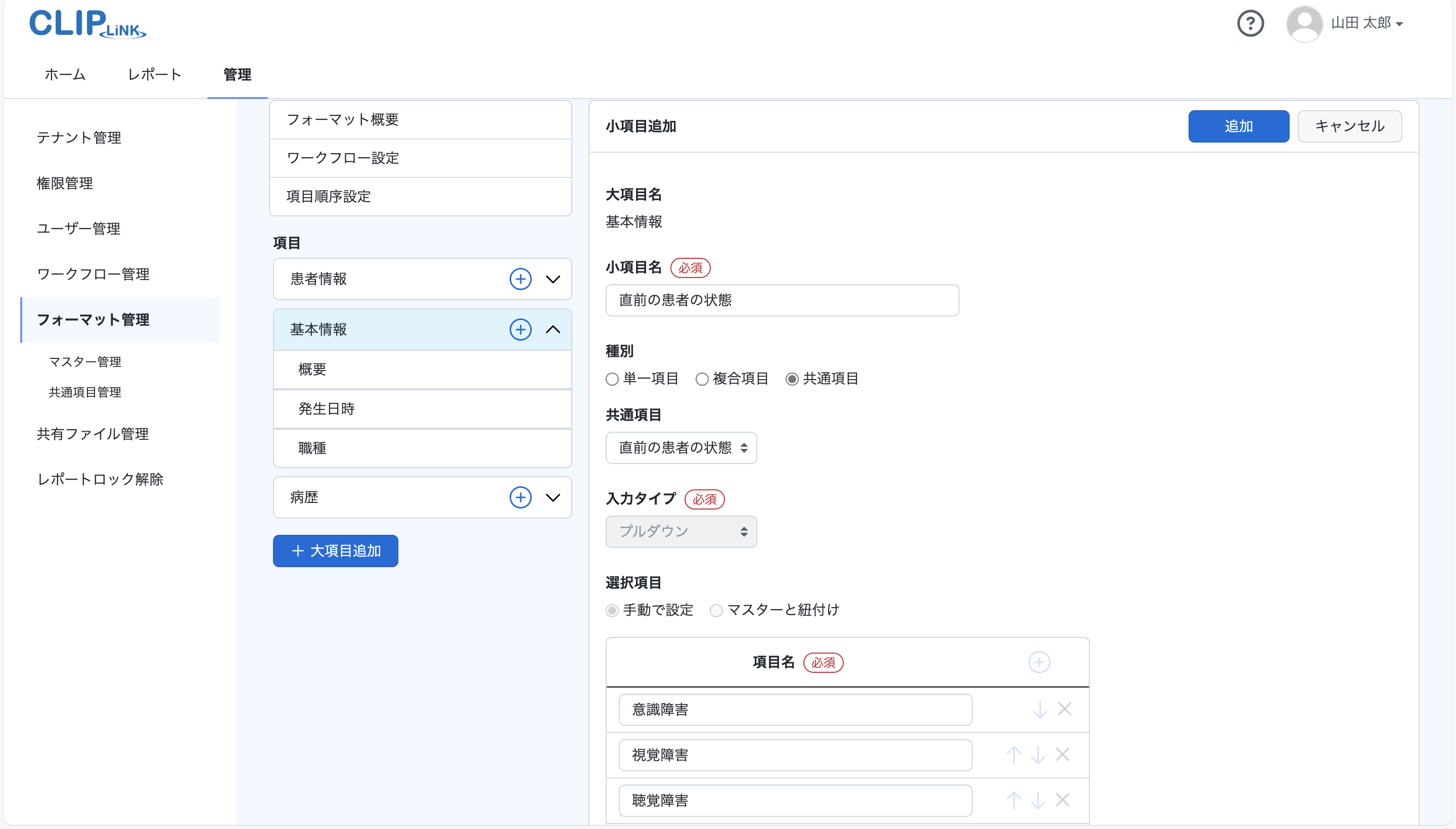
Task: Click the 追加 button
Action: tap(1238, 126)
